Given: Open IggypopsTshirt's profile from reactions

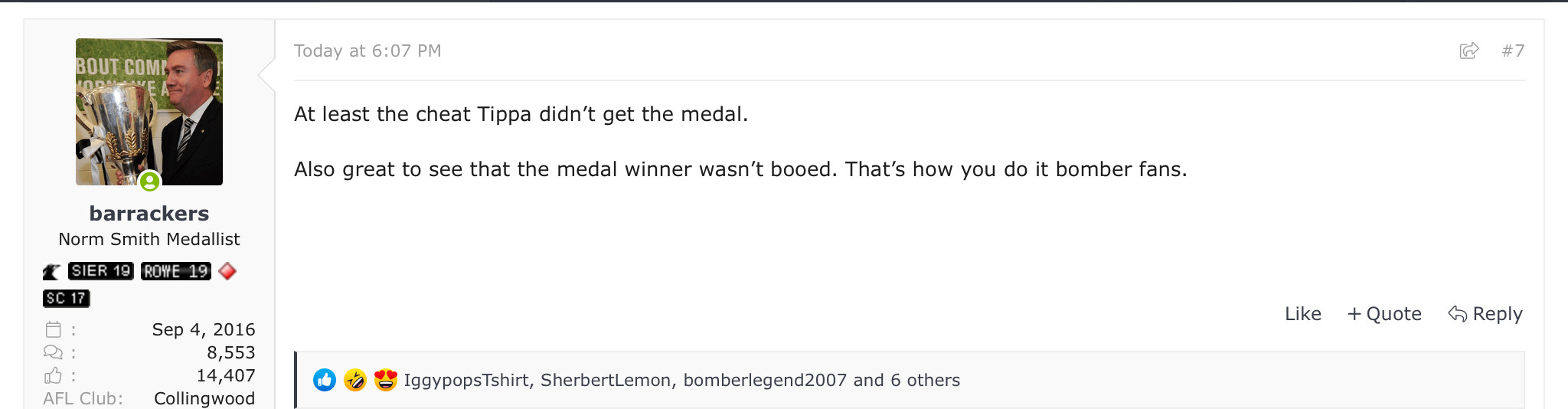Looking at the screenshot, I should 466,381.
